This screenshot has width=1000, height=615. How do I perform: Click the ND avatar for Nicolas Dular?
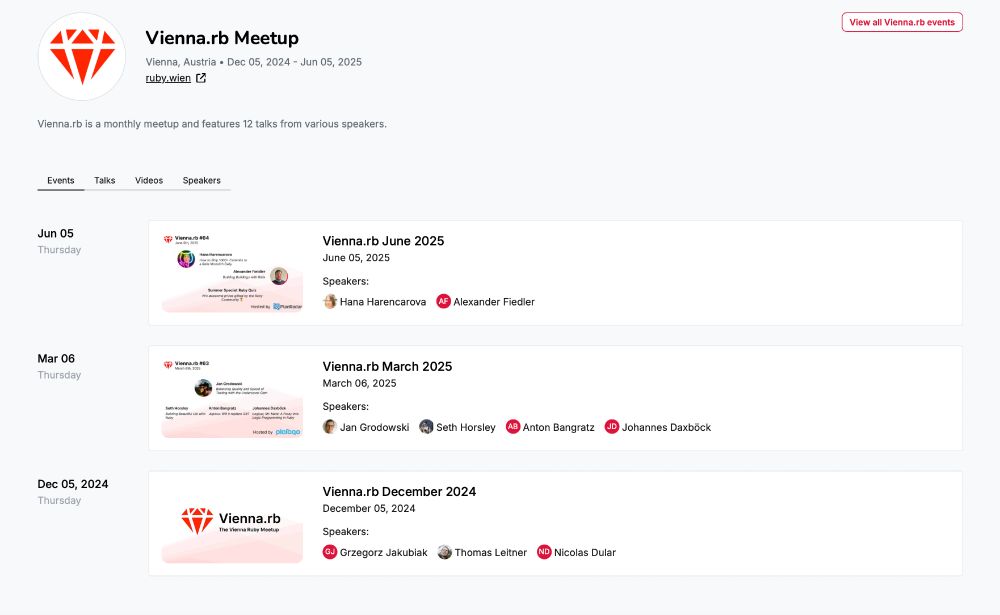pyautogui.click(x=544, y=552)
